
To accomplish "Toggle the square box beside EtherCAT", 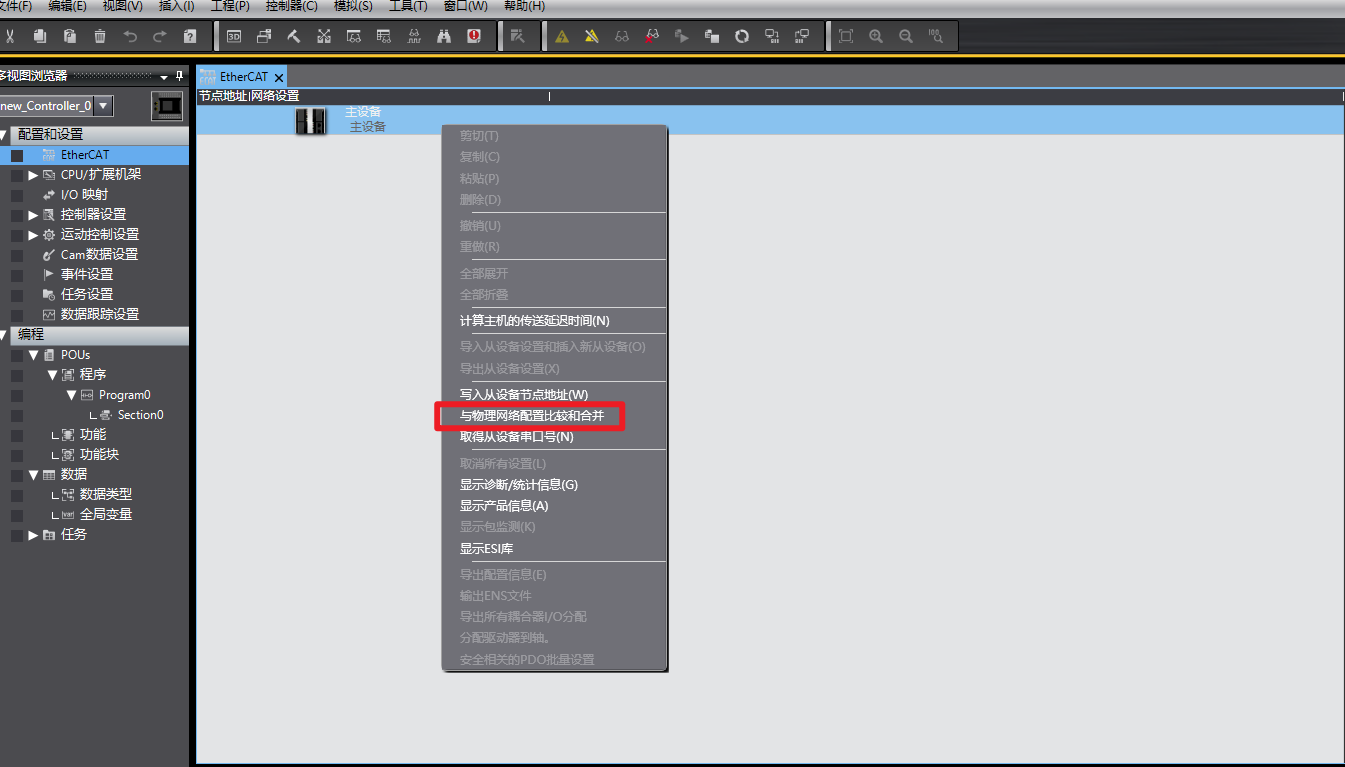I will click(x=17, y=155).
